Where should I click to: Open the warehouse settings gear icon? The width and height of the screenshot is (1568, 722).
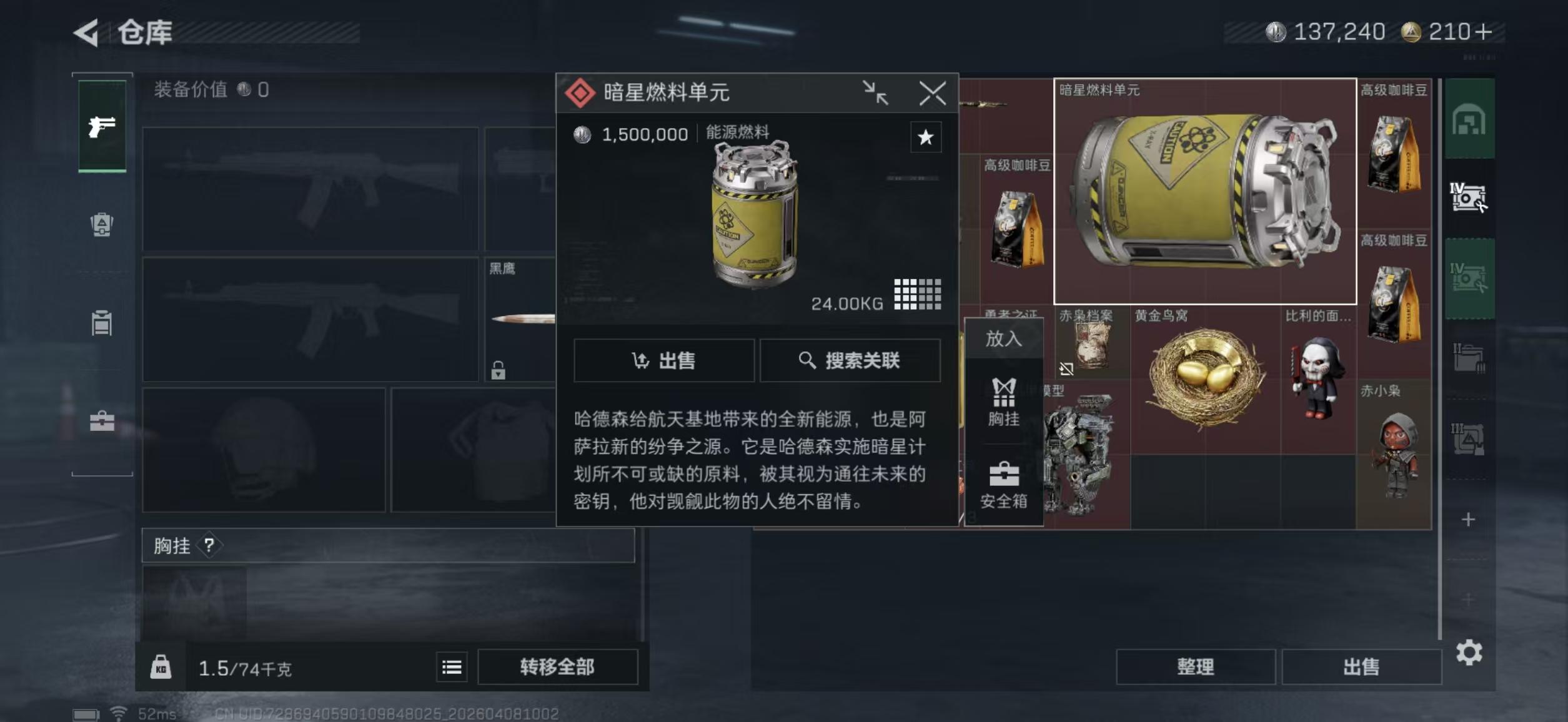click(1469, 652)
